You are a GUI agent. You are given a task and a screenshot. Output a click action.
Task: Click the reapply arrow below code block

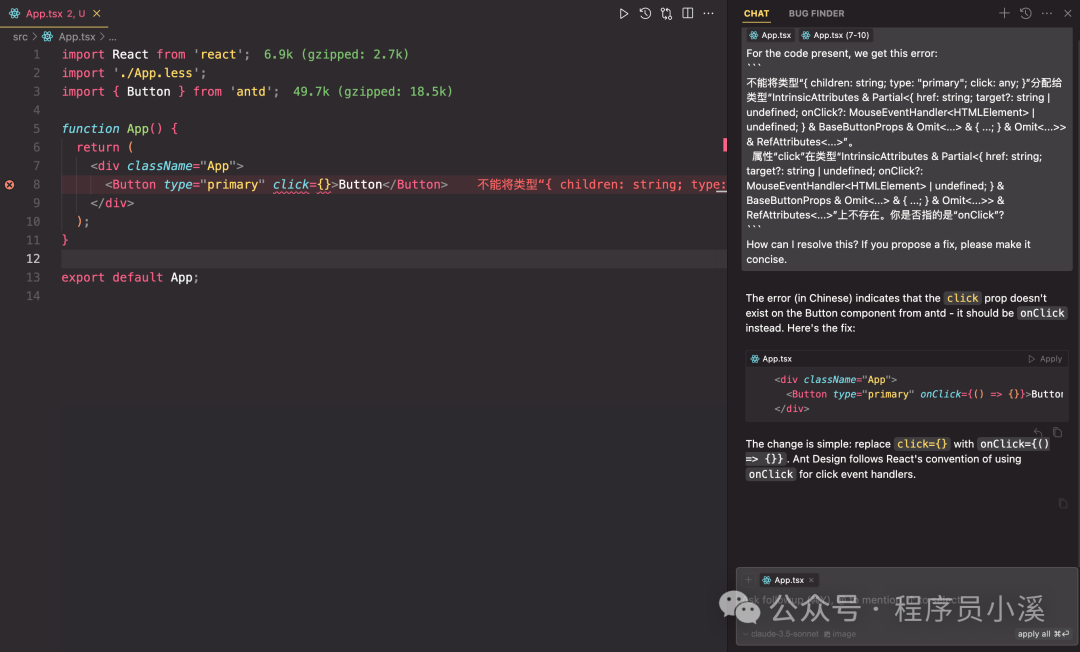[x=1038, y=432]
